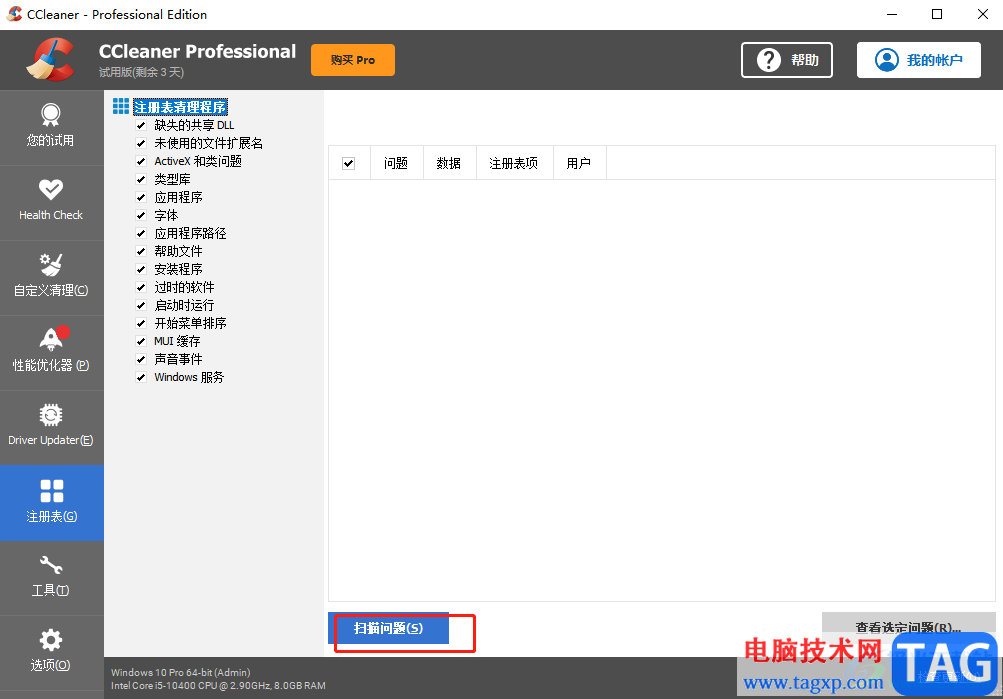Toggle 缺失的共享 DLL checkbox

[x=141, y=125]
